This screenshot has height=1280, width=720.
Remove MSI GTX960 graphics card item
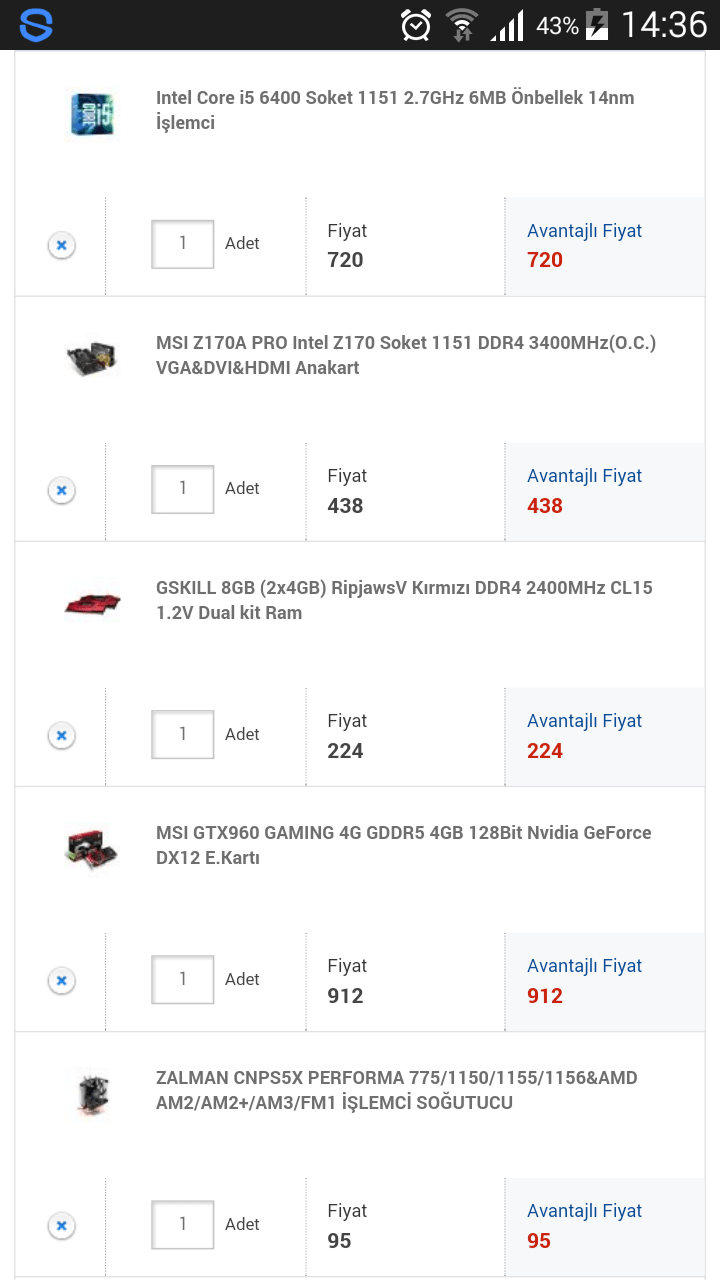click(61, 980)
